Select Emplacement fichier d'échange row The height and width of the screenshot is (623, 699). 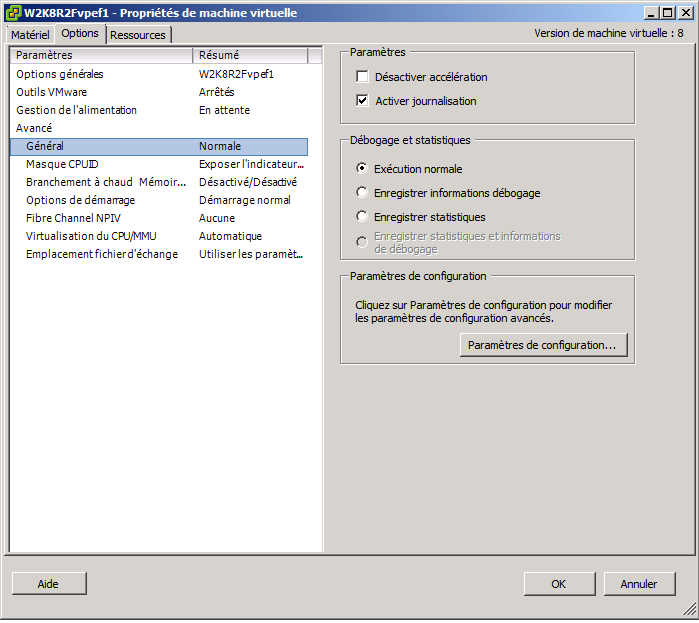click(x=159, y=254)
